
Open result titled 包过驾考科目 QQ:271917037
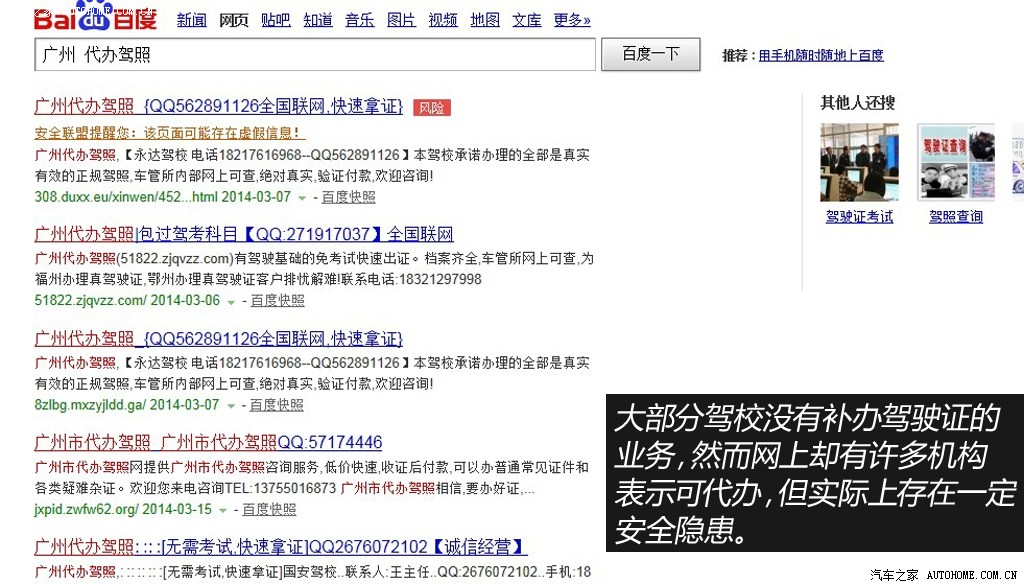click(x=244, y=234)
